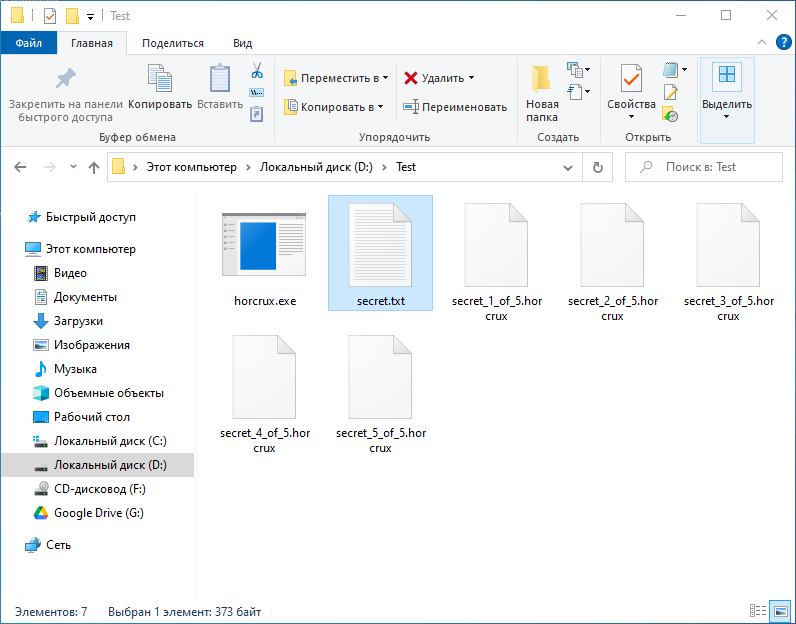796x624 pixels.
Task: Select secret_5_of_5.horcrux file
Action: pos(381,393)
